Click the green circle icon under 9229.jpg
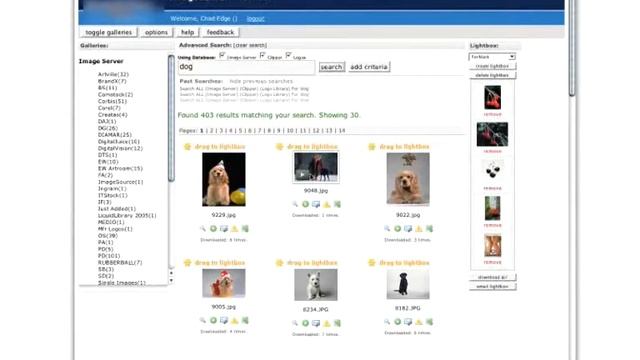Image resolution: width=640 pixels, height=360 pixels. 213,229
